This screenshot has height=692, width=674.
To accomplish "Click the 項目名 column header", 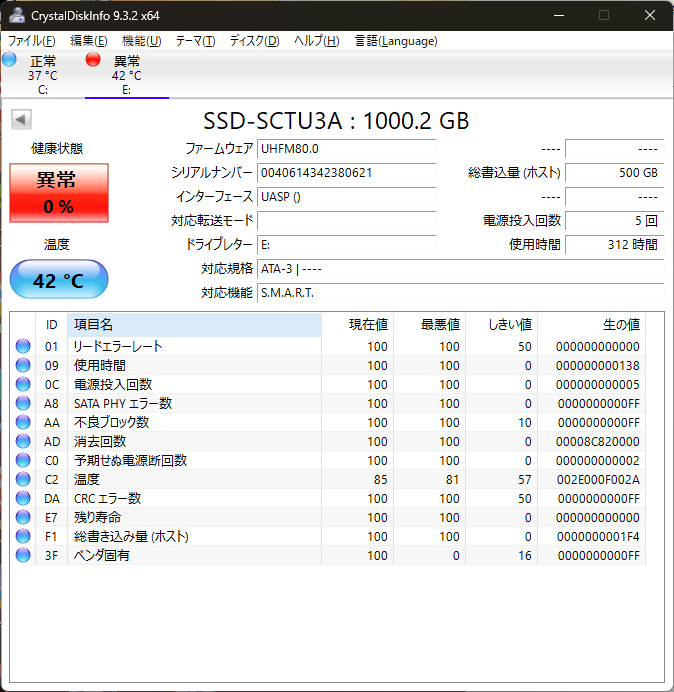I will (x=195, y=325).
